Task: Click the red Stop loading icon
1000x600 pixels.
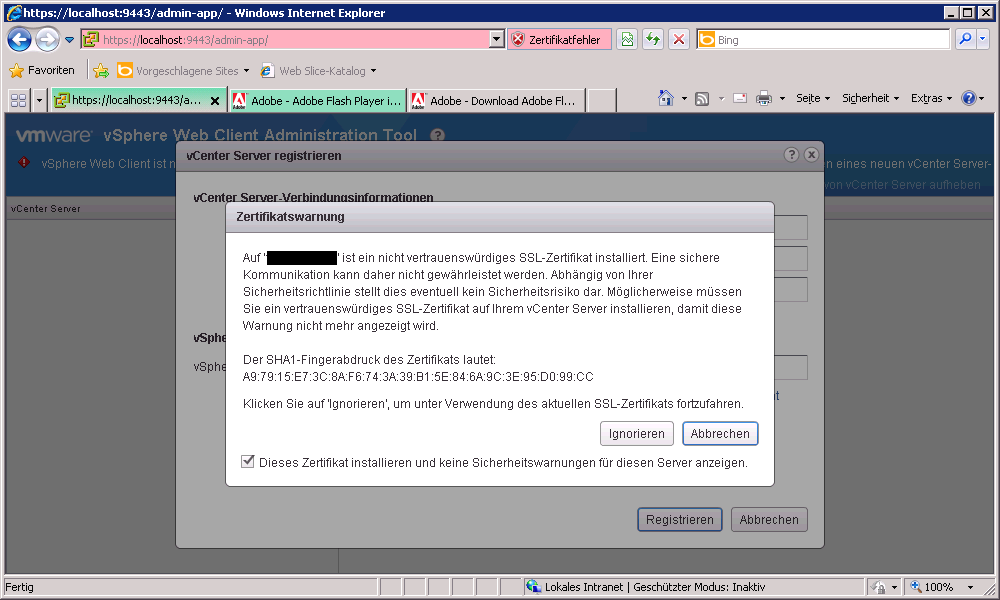Action: pos(679,40)
